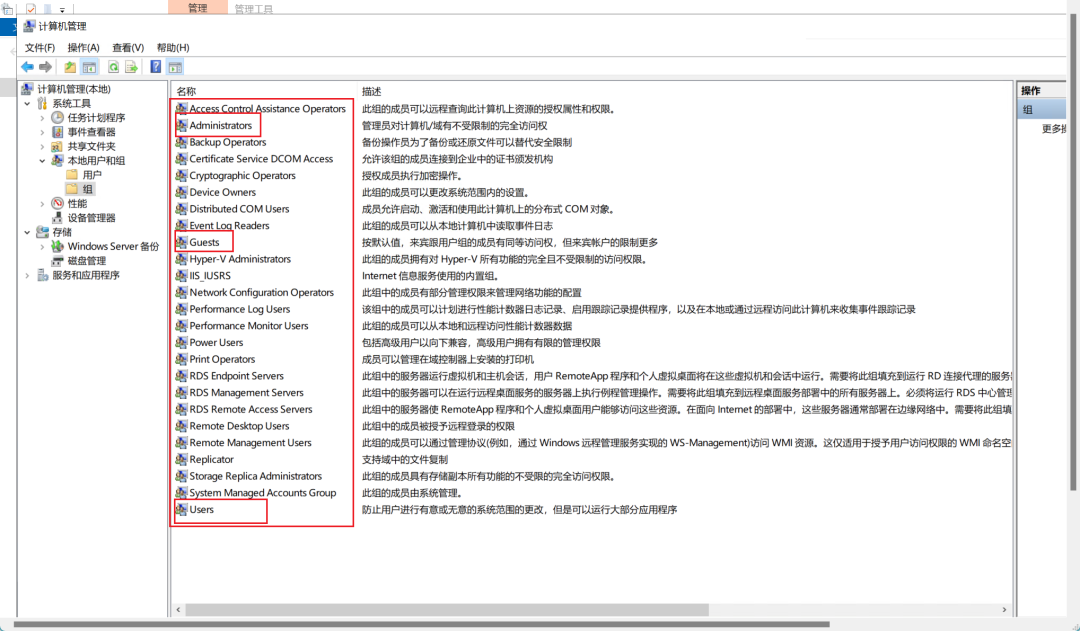Image resolution: width=1080 pixels, height=631 pixels.
Task: Expand the 性能 tree node
Action: (42, 204)
